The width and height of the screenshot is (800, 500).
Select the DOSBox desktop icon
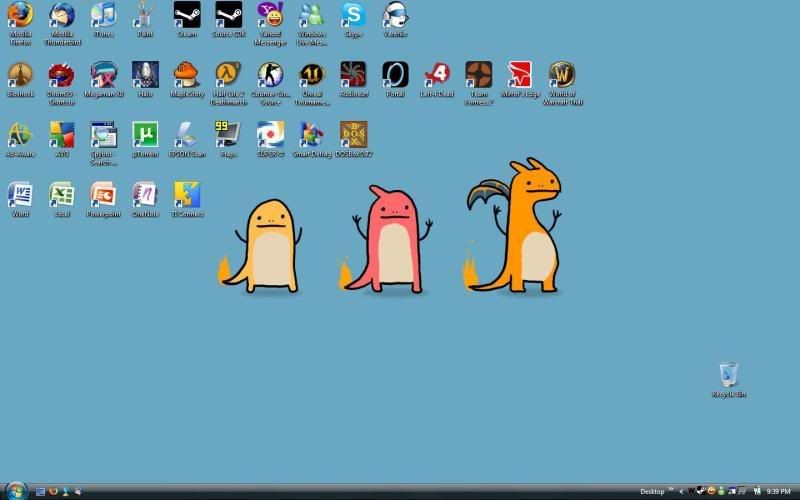click(x=354, y=139)
